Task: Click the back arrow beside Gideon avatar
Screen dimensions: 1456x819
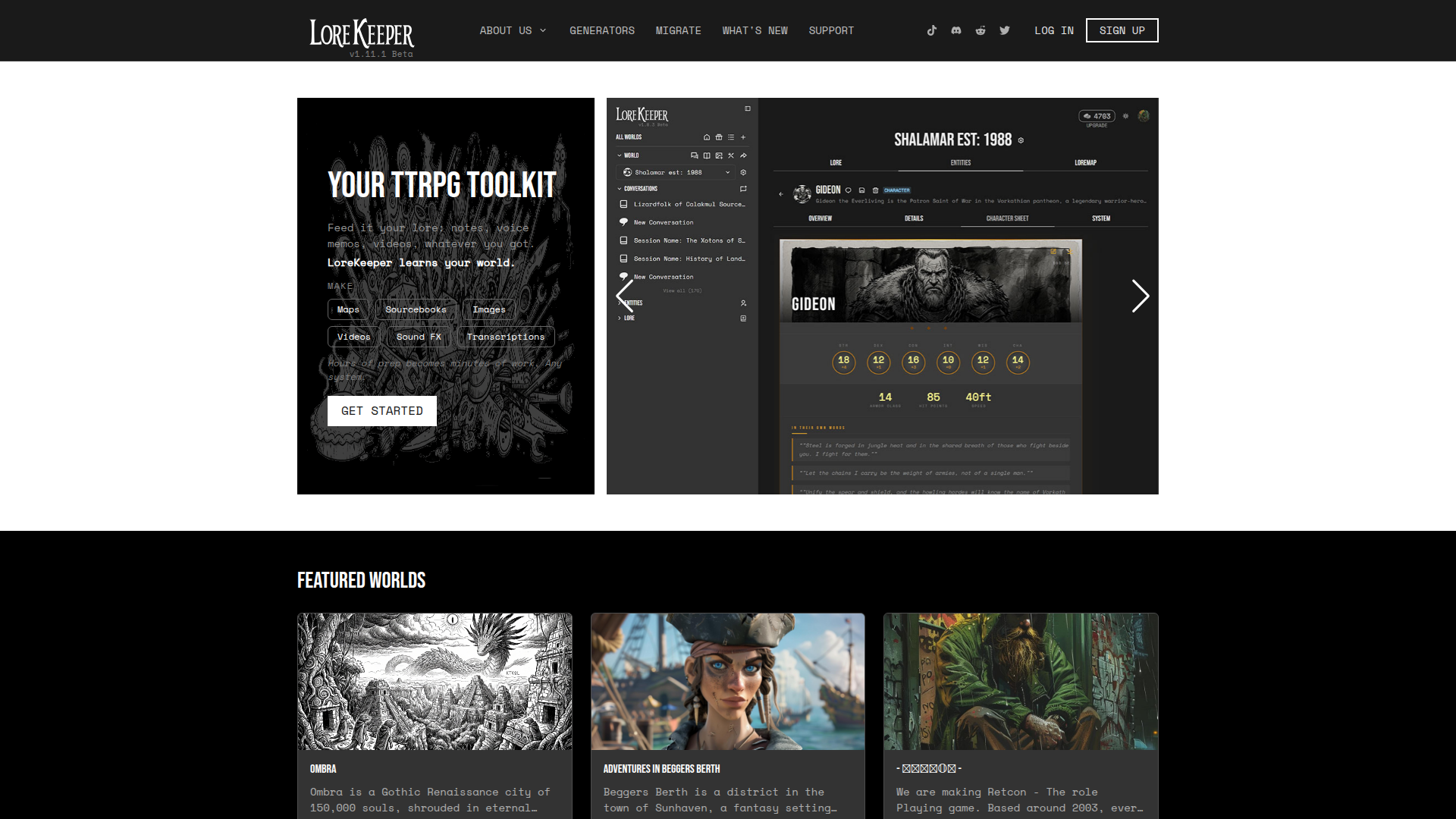Action: click(x=781, y=194)
